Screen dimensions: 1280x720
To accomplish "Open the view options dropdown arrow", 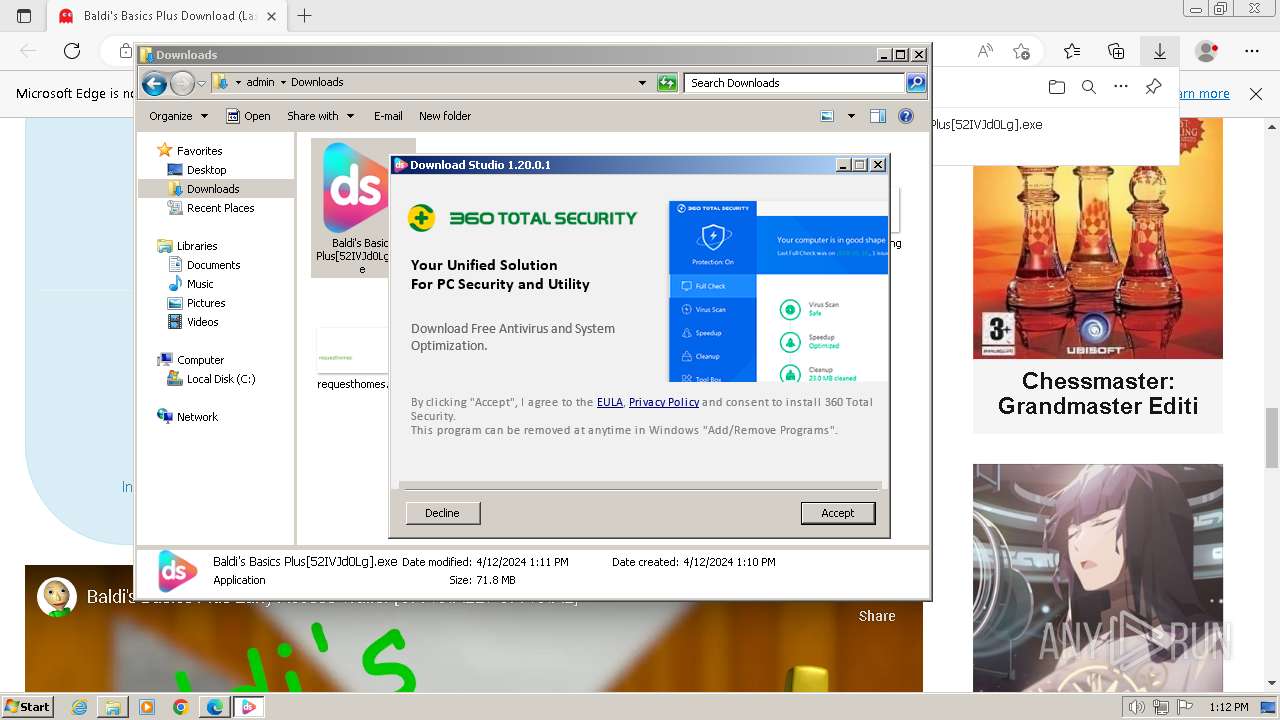I will click(851, 116).
